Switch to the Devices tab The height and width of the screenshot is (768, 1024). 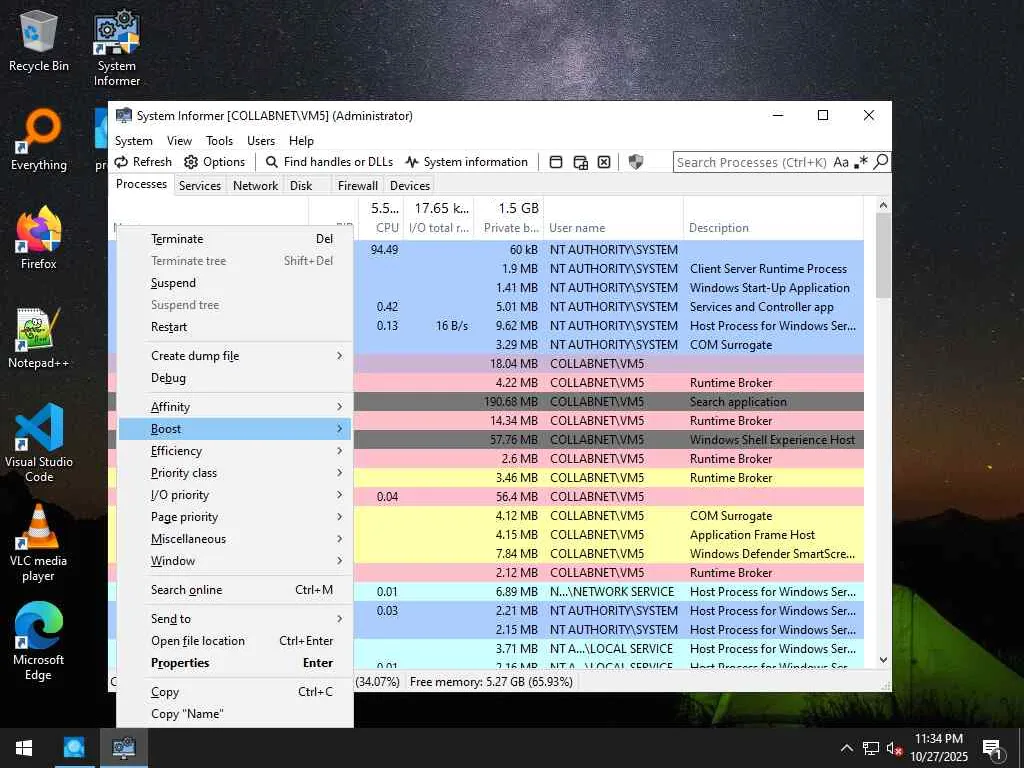[x=410, y=185]
